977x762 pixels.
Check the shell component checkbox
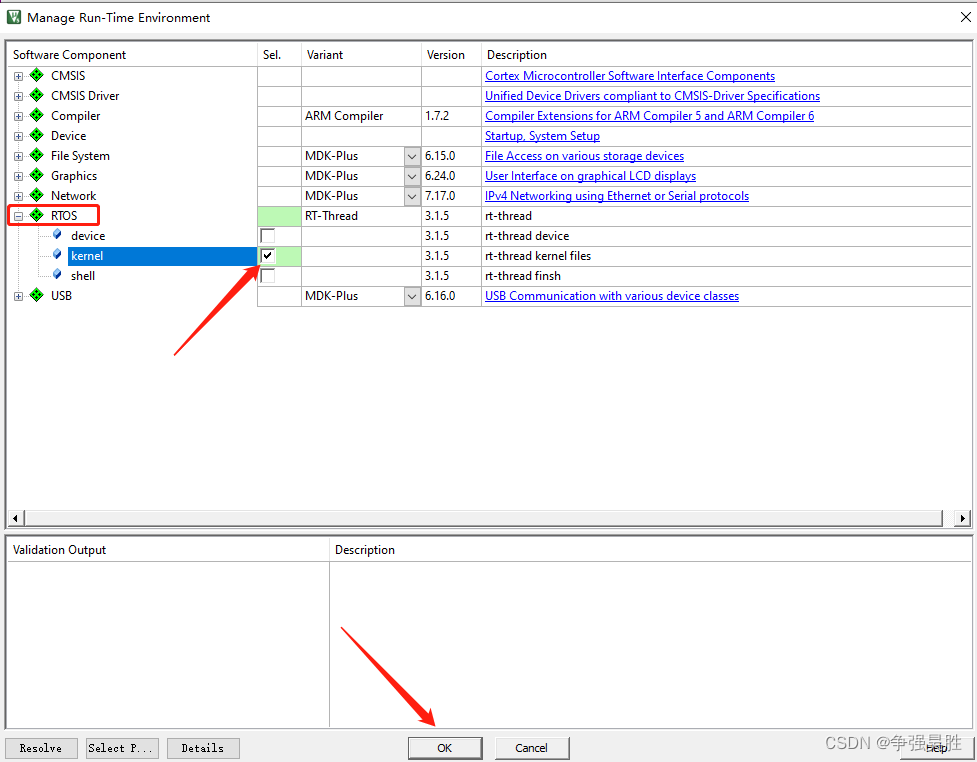[x=266, y=276]
